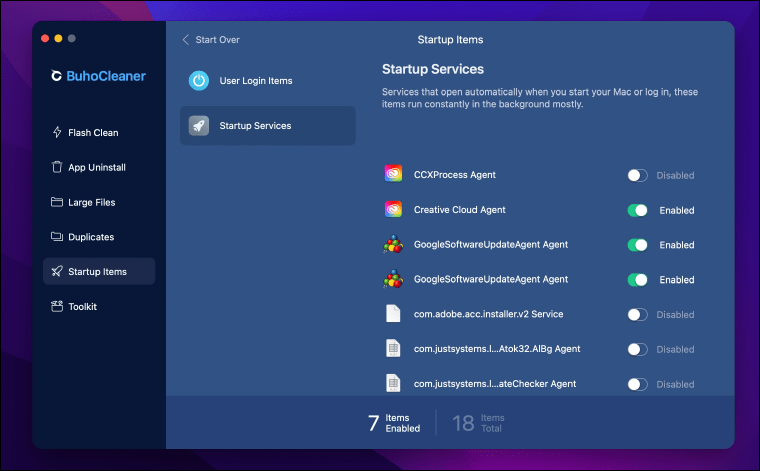Click the Startup Services heading

(x=433, y=69)
